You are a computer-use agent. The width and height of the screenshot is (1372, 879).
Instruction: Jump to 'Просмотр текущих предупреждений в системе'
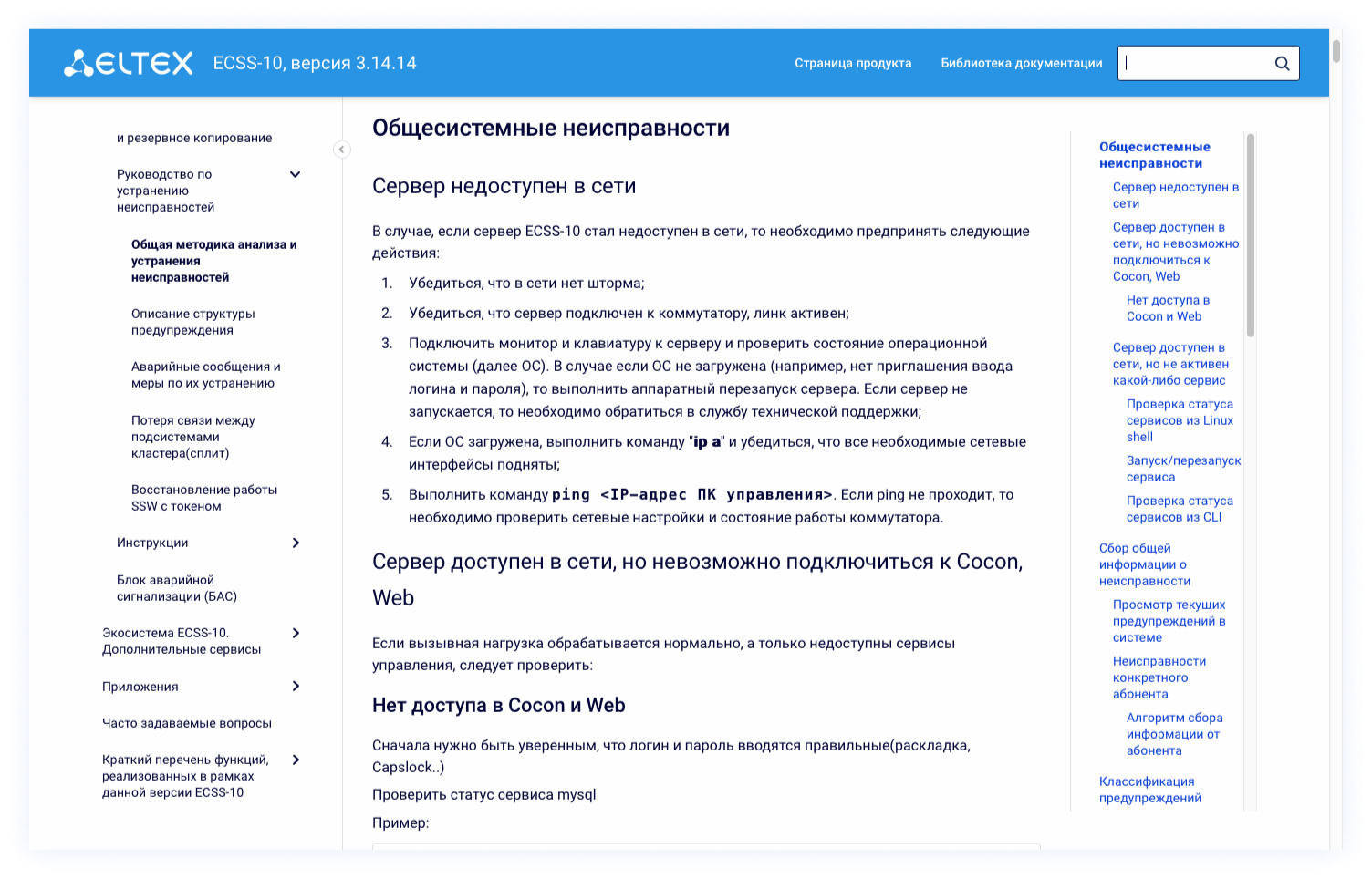tap(1169, 621)
